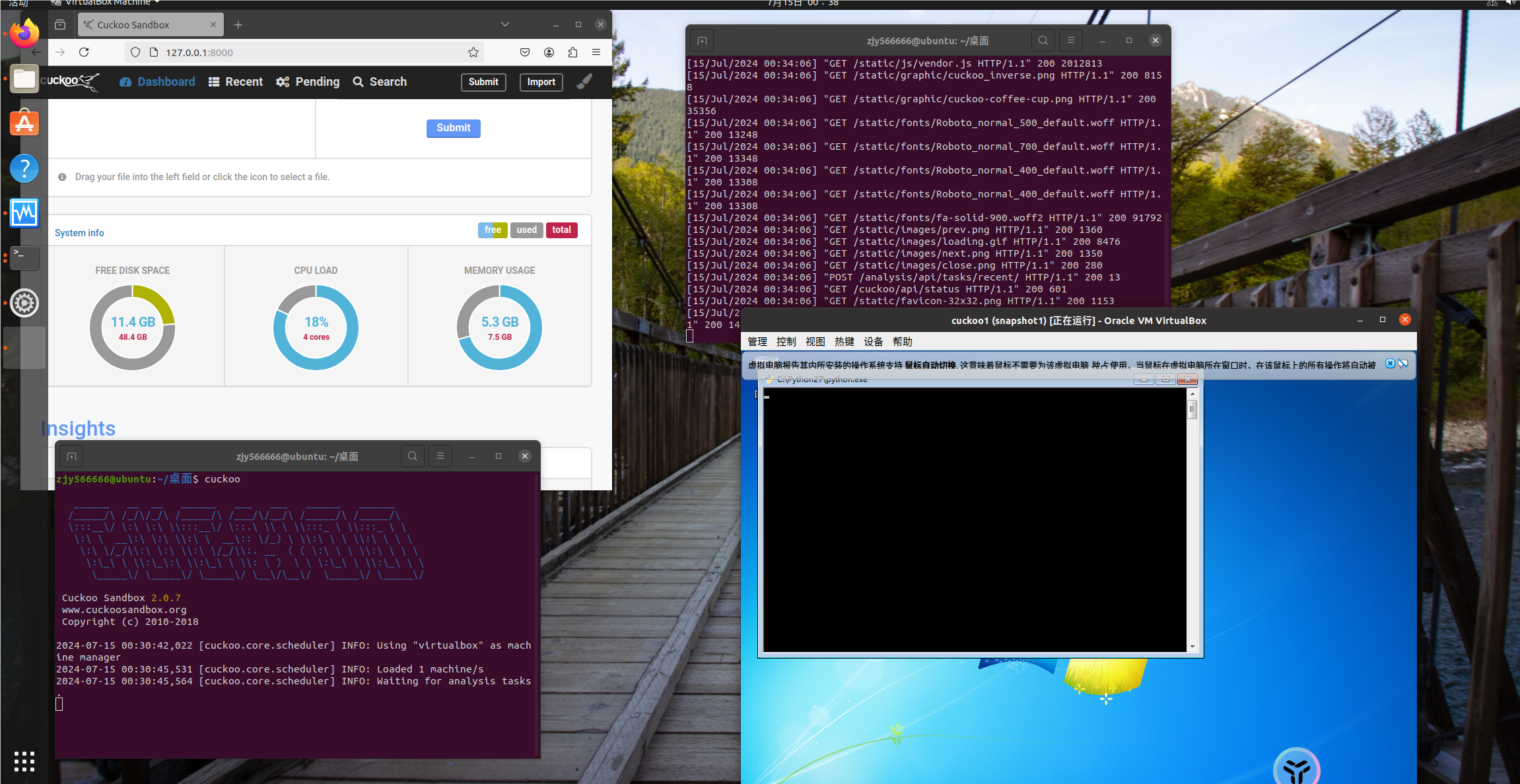Click the Free Disk Space donut chart
The image size is (1520, 784).
[133, 327]
